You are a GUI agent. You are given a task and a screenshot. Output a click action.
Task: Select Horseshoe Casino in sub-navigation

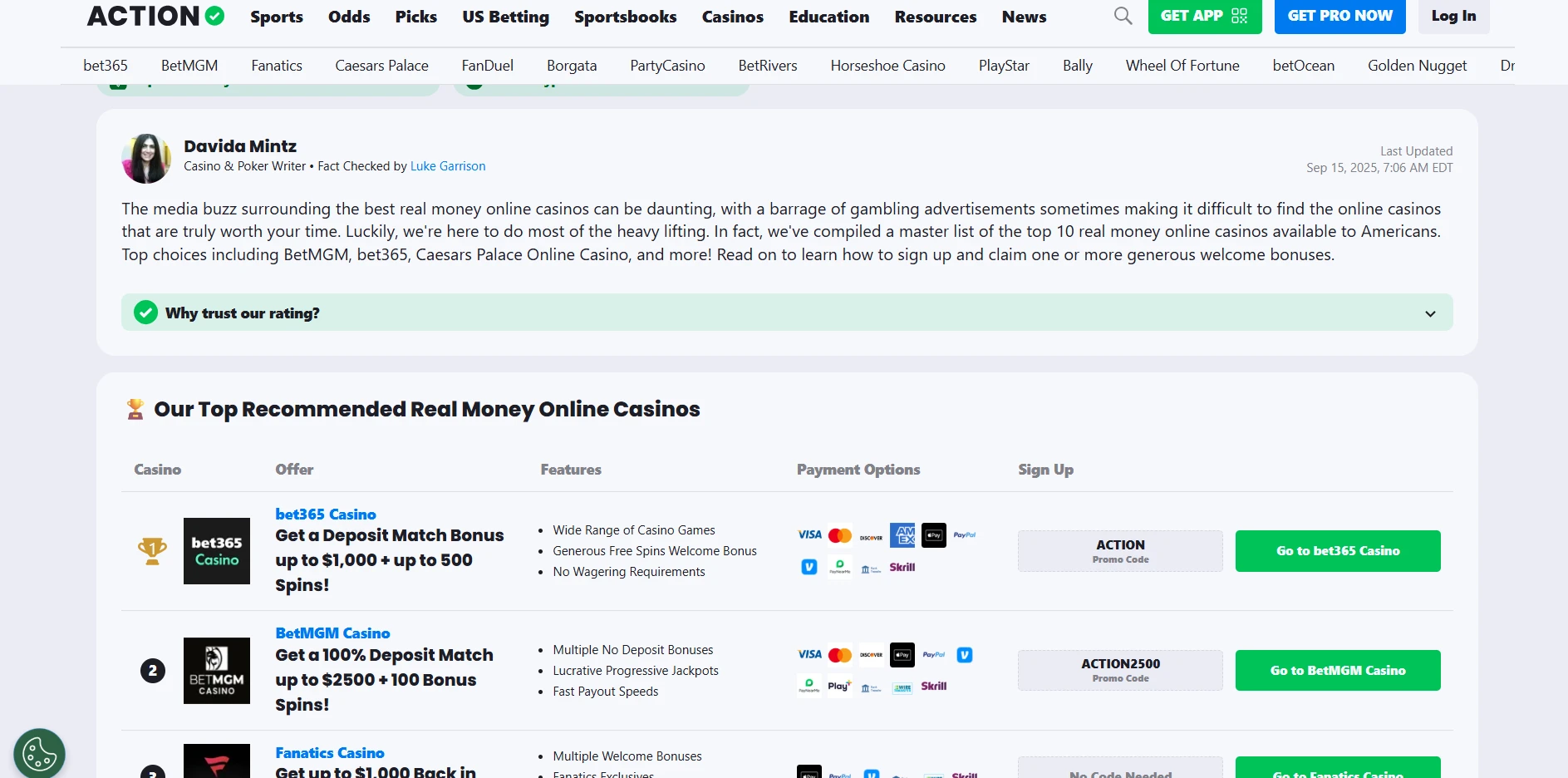coord(888,66)
